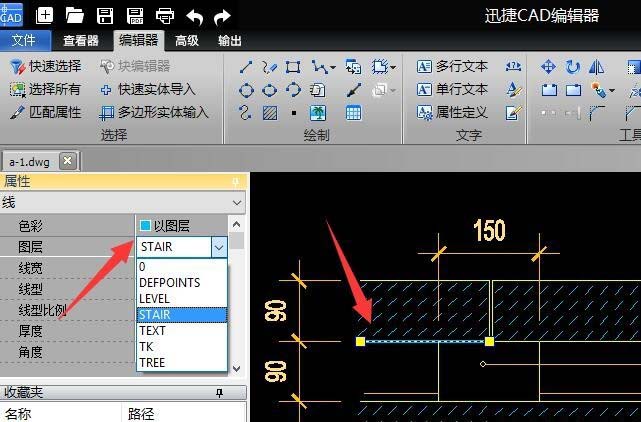The image size is (641, 422).
Task: Click 属性定义 button
Action: 452,112
